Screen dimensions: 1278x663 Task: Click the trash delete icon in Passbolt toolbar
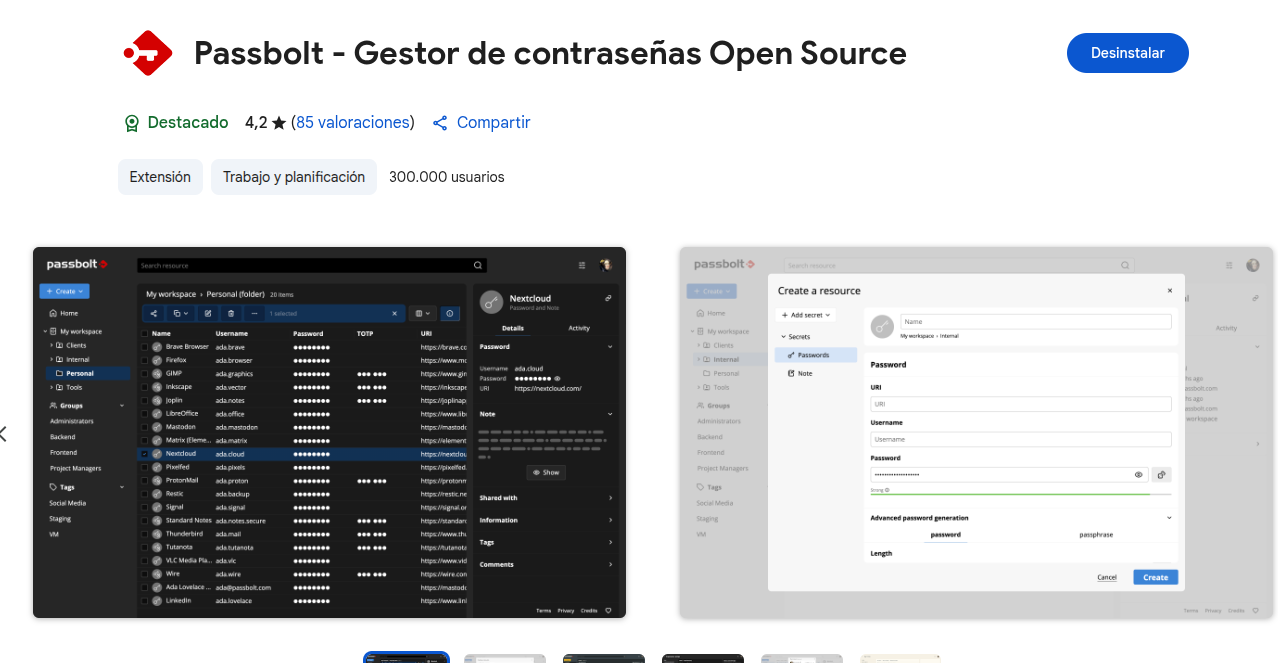coord(231,313)
